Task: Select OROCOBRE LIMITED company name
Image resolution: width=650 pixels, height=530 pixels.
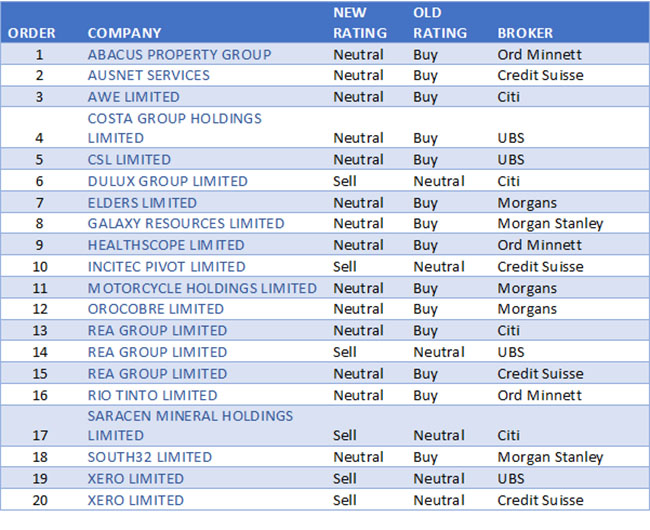Action: pos(155,309)
